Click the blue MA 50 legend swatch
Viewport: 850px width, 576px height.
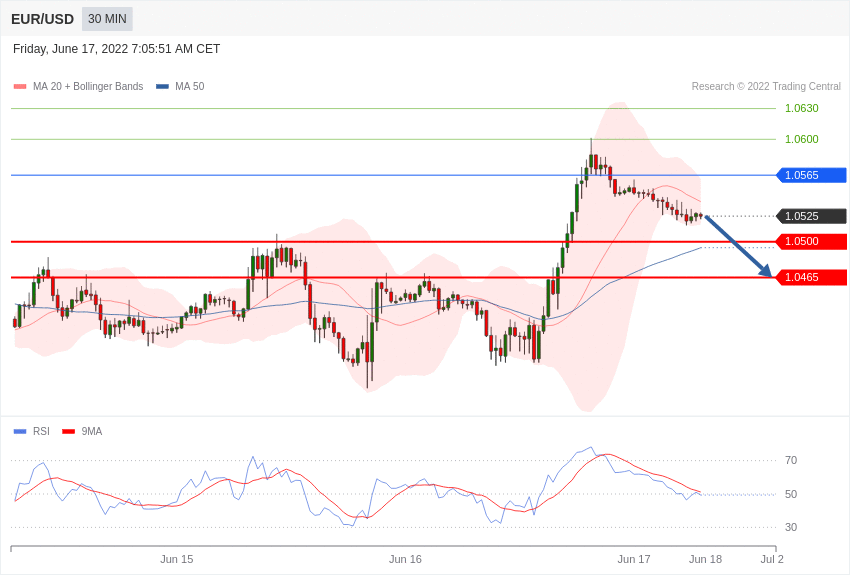point(162,87)
